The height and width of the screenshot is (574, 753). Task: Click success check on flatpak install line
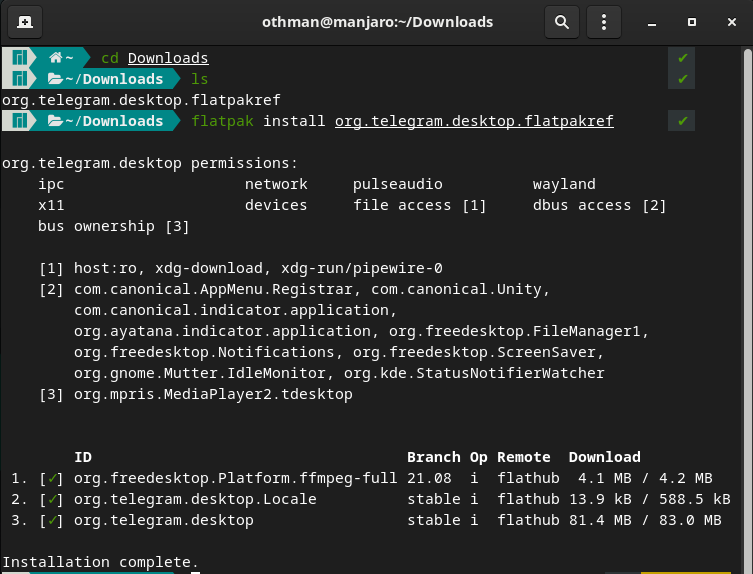tap(682, 121)
